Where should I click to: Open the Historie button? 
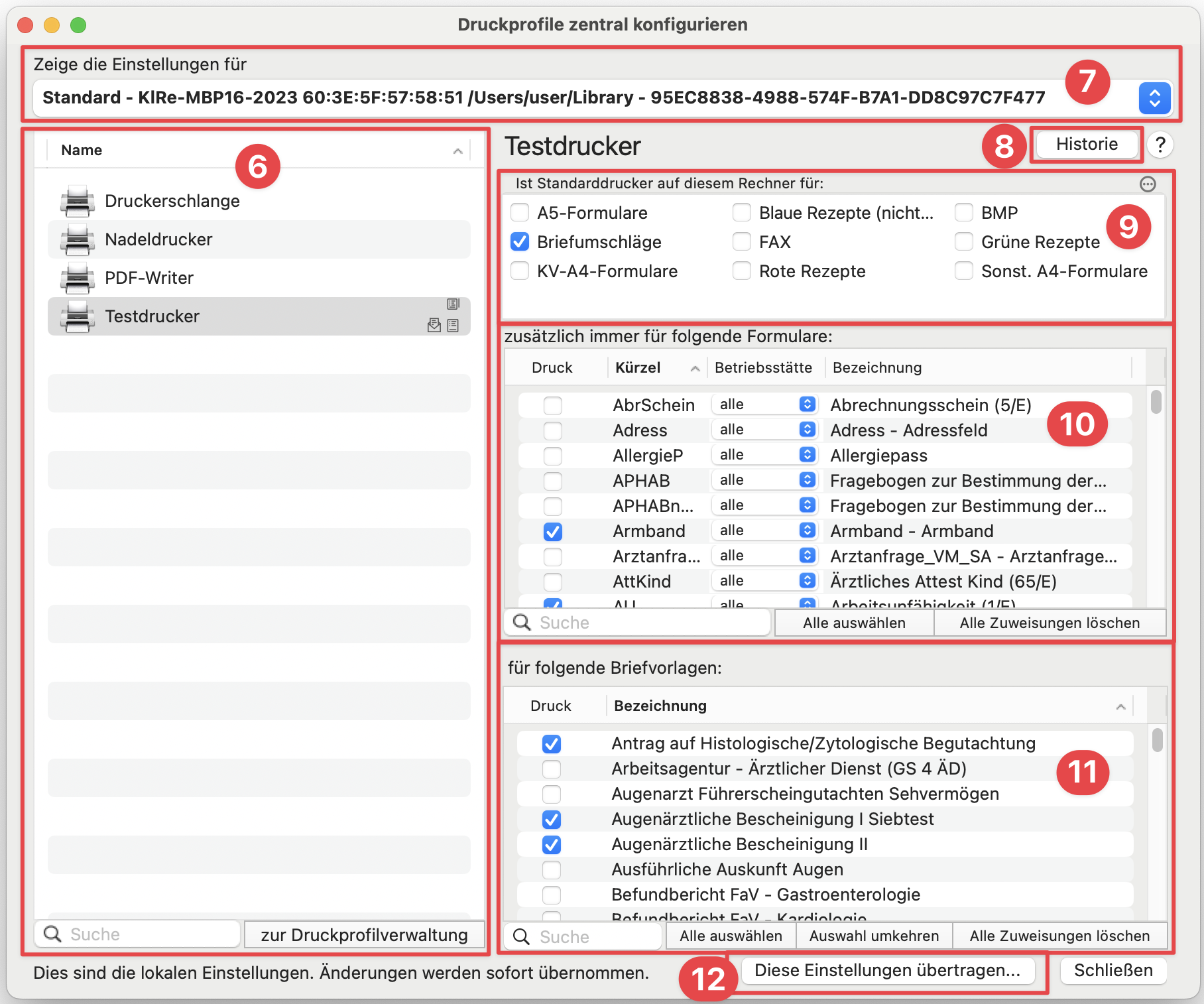[1087, 144]
